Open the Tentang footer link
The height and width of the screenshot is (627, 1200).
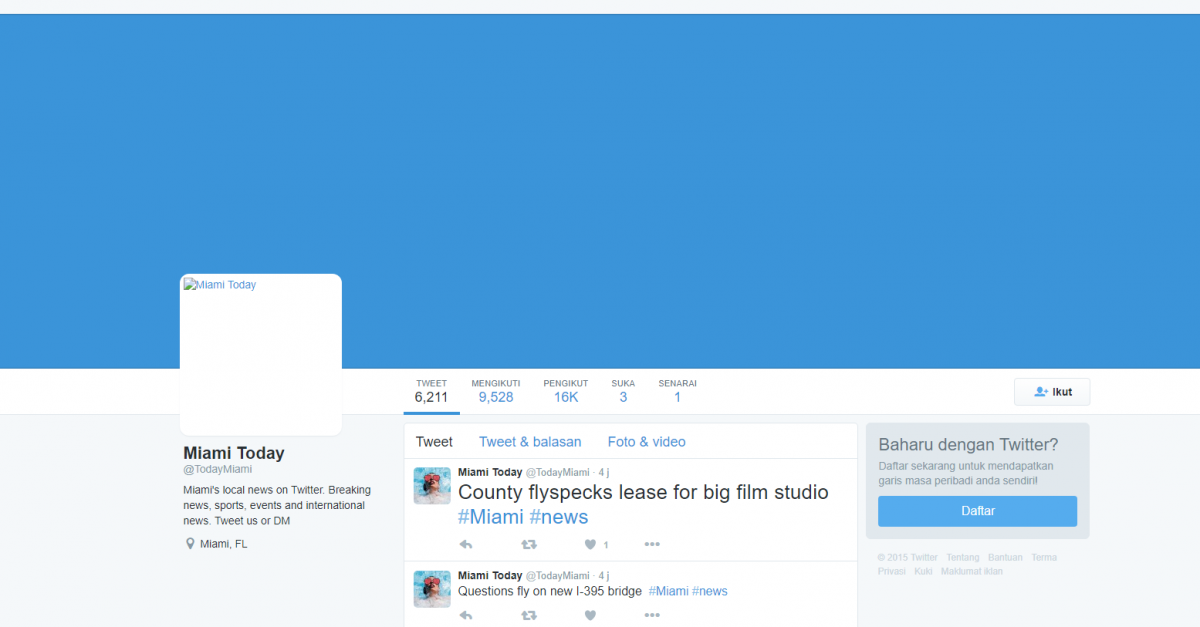tap(963, 558)
